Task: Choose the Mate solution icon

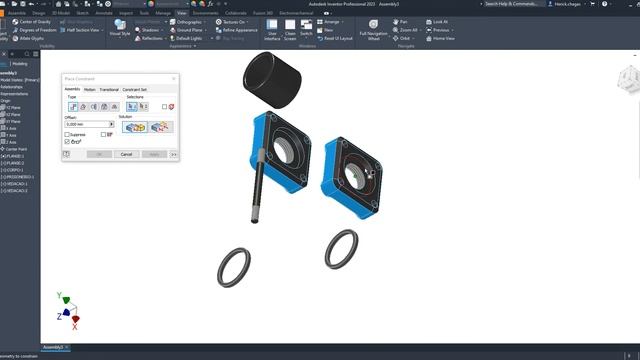Action: click(x=135, y=127)
